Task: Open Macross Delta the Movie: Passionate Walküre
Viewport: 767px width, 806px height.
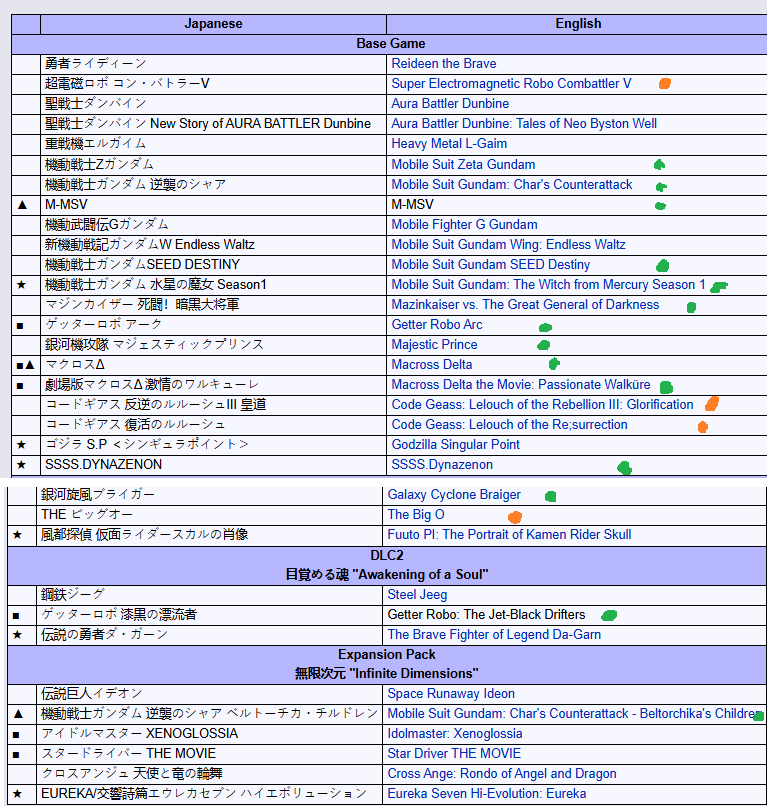Action: click(521, 385)
